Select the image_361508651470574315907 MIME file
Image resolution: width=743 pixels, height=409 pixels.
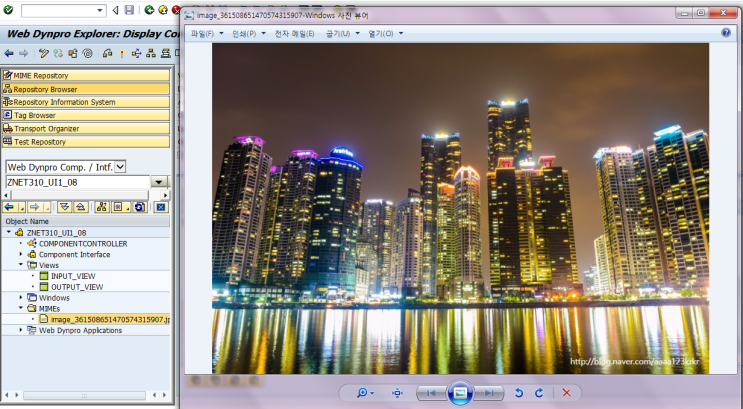pyautogui.click(x=110, y=319)
